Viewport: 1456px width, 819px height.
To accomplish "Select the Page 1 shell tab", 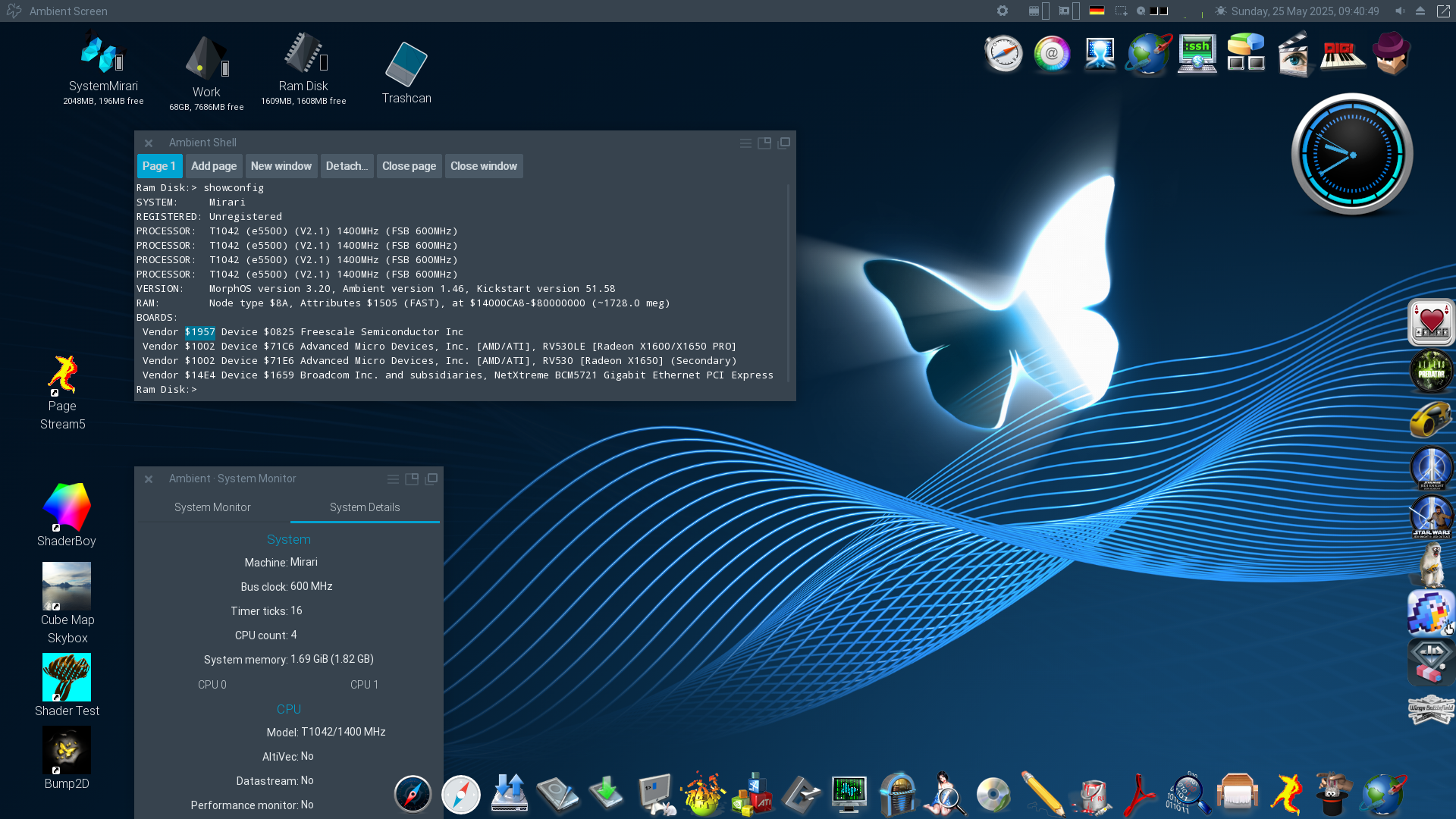I will pyautogui.click(x=159, y=166).
